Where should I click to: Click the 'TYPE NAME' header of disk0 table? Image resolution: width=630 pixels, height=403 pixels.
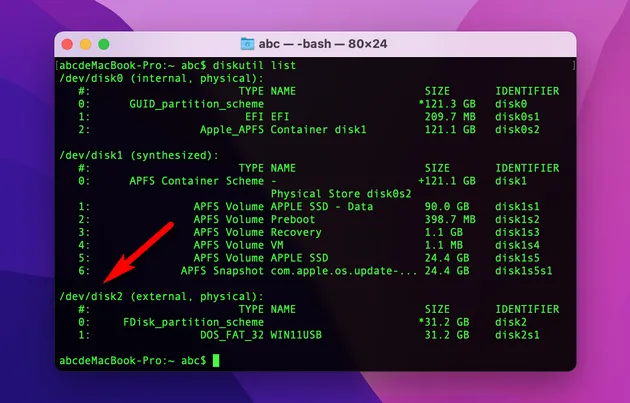click(267, 91)
